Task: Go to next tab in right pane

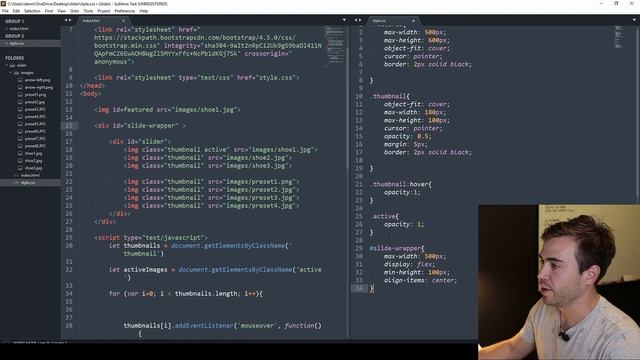Action: click(360, 20)
